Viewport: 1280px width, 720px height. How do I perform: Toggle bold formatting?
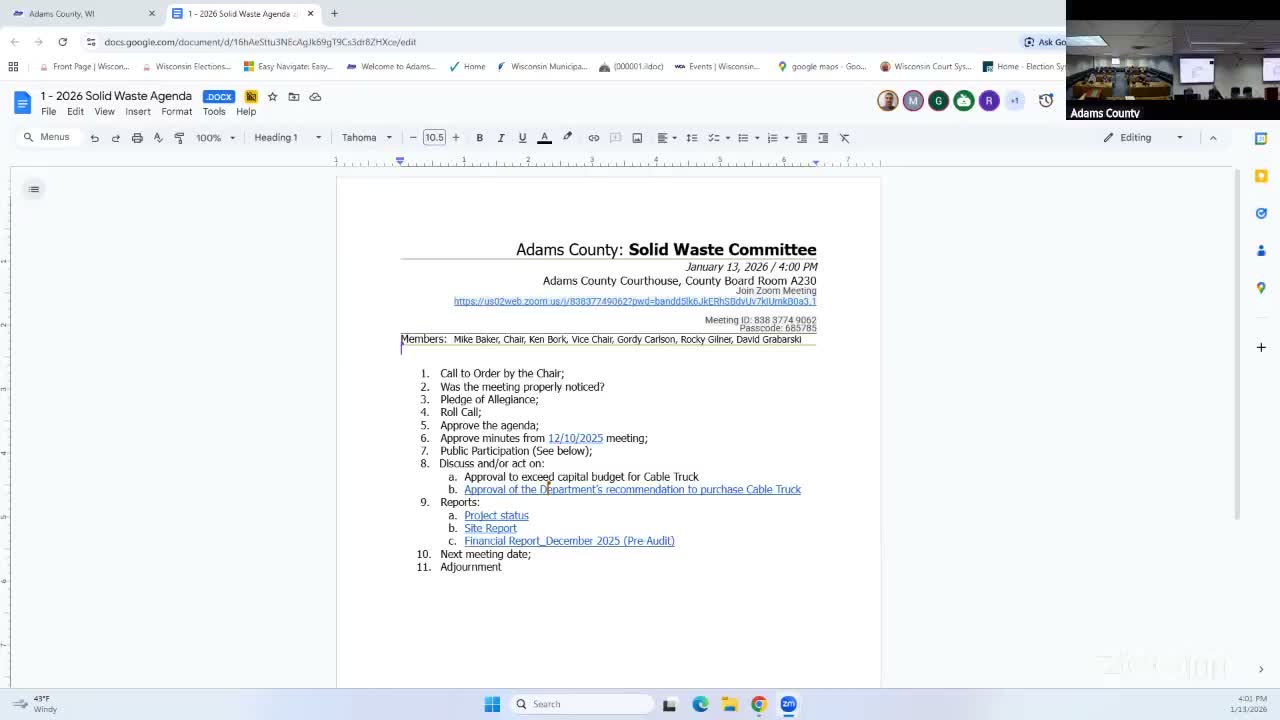(x=479, y=137)
